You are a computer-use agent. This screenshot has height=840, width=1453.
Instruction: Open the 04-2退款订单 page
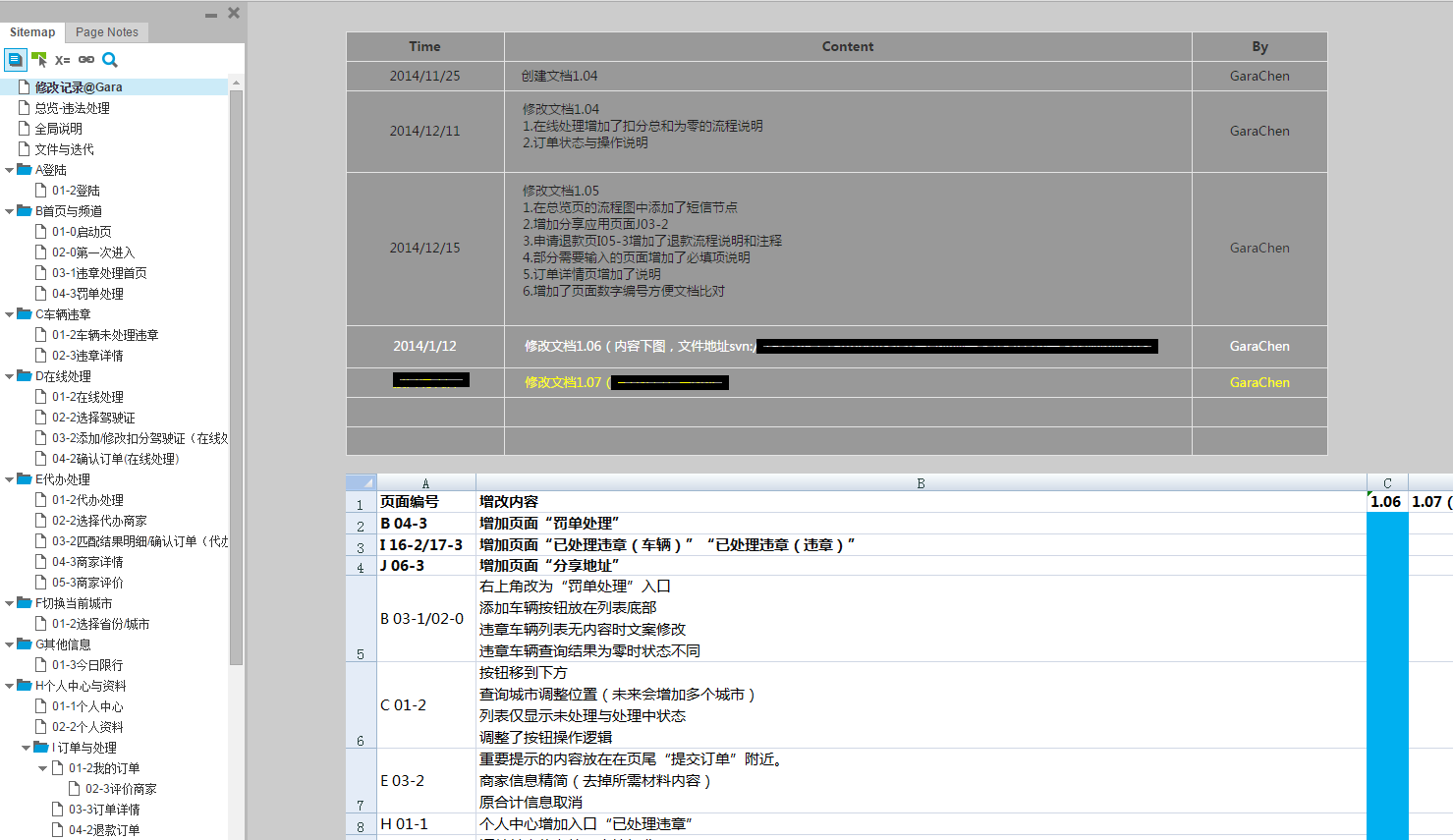104,830
